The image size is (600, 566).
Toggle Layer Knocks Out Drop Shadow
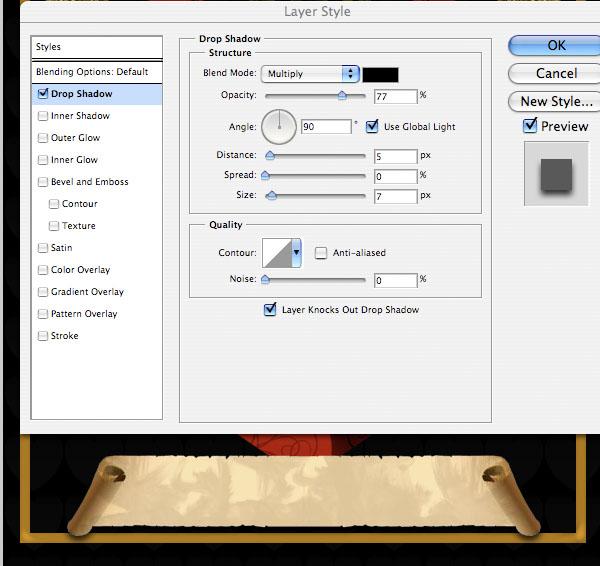270,309
